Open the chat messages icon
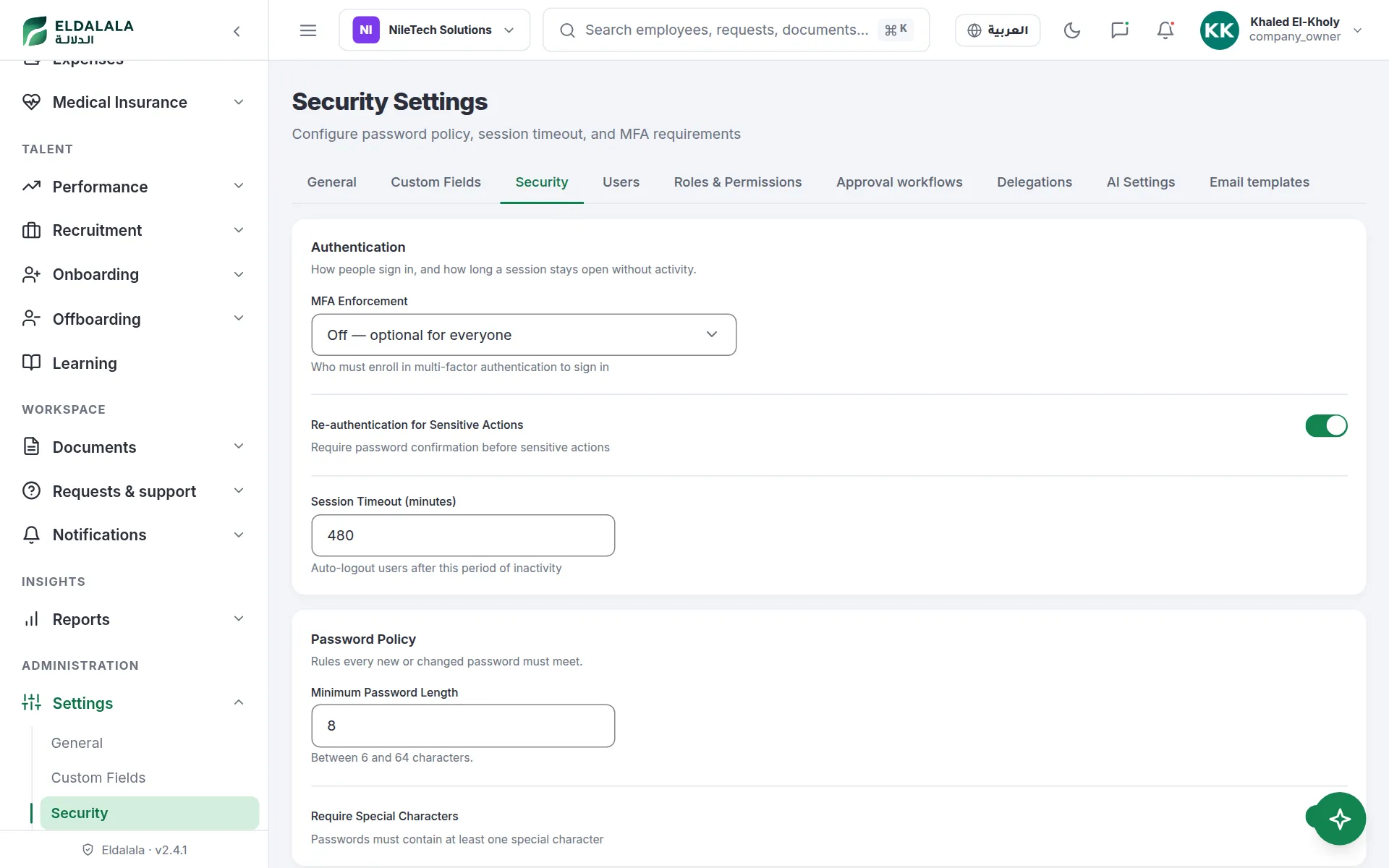This screenshot has width=1389, height=868. point(1119,30)
